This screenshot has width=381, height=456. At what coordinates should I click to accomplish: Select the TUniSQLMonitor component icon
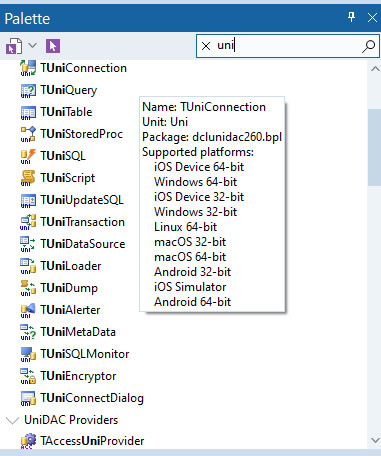pyautogui.click(x=28, y=354)
